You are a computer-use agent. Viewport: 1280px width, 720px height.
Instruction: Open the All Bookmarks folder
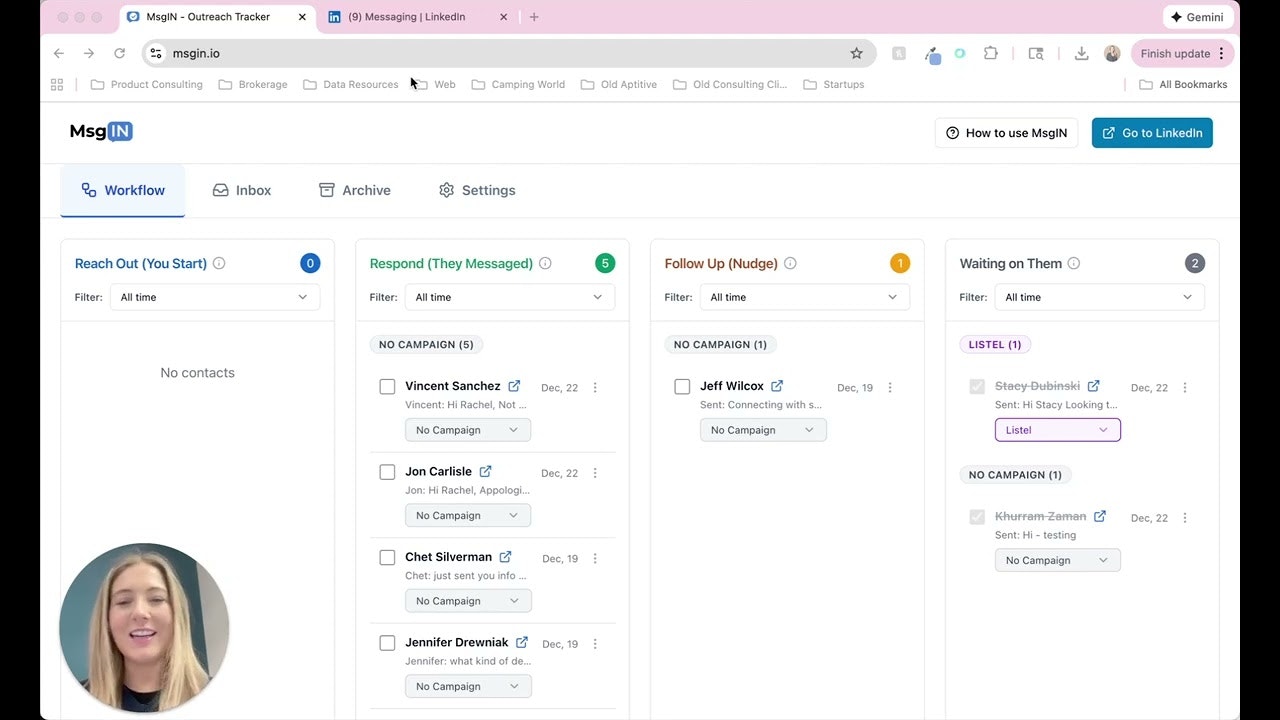[x=1183, y=84]
